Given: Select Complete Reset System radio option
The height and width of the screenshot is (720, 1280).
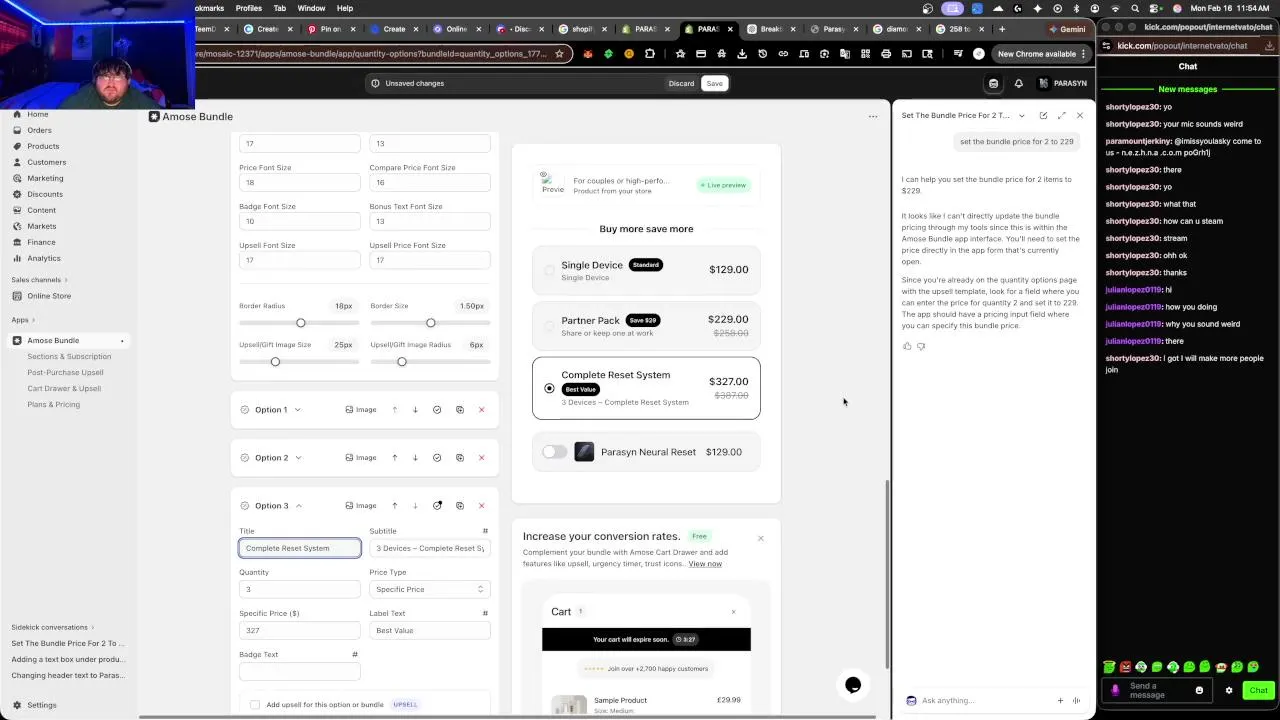Looking at the screenshot, I should pyautogui.click(x=549, y=388).
